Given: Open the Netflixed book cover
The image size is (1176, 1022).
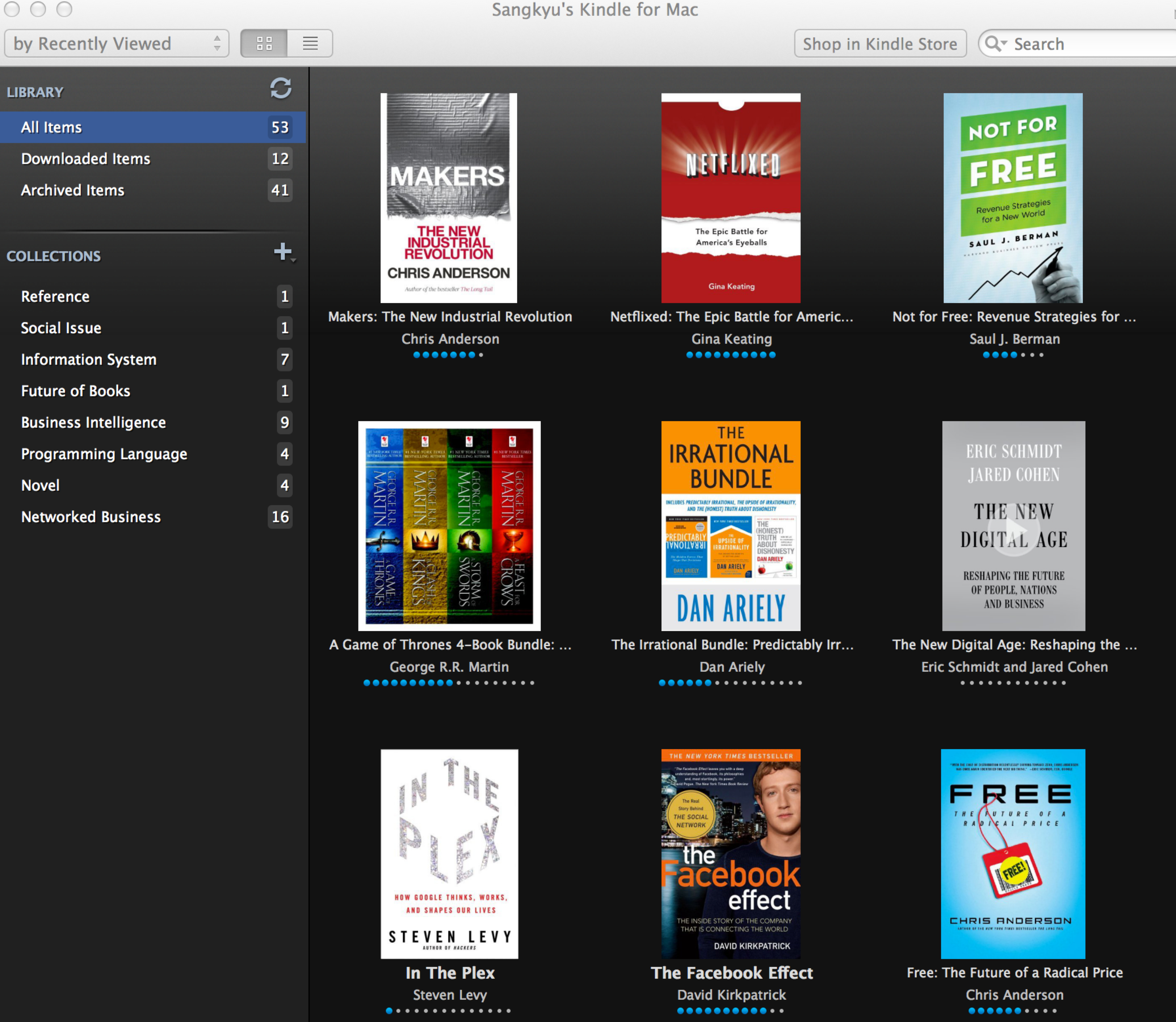Looking at the screenshot, I should (x=730, y=198).
